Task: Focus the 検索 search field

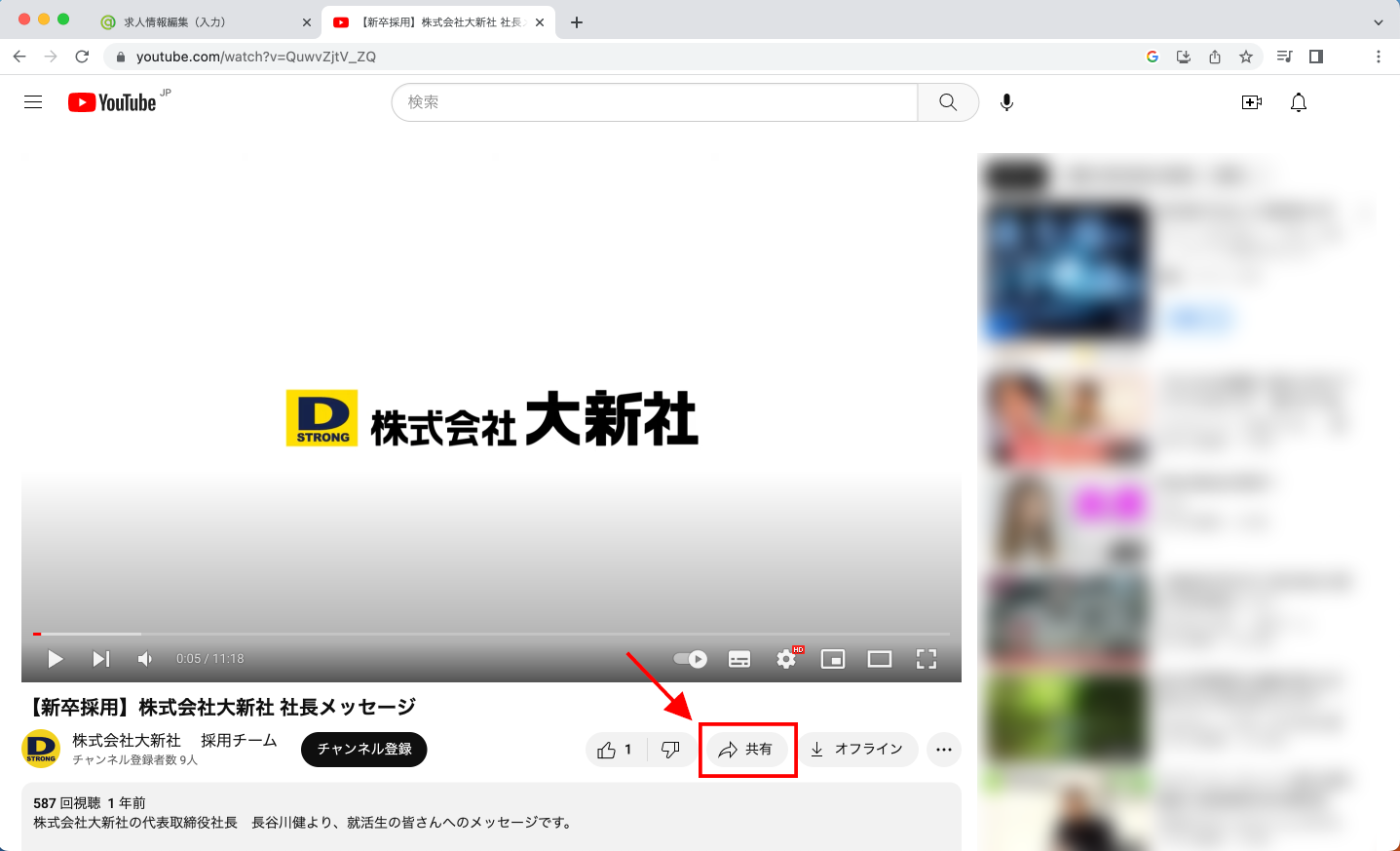Action: point(655,102)
